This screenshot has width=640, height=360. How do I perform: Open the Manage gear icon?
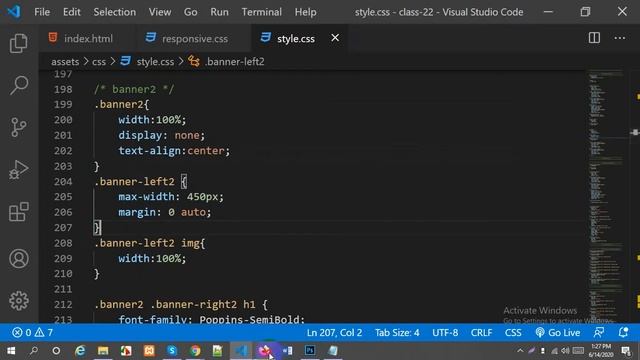(18, 300)
